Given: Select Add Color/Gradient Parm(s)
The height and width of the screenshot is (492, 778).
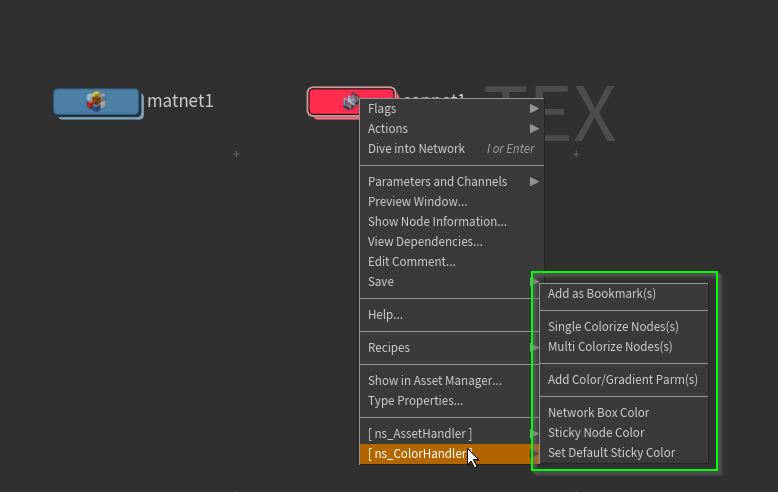Looking at the screenshot, I should click(622, 380).
